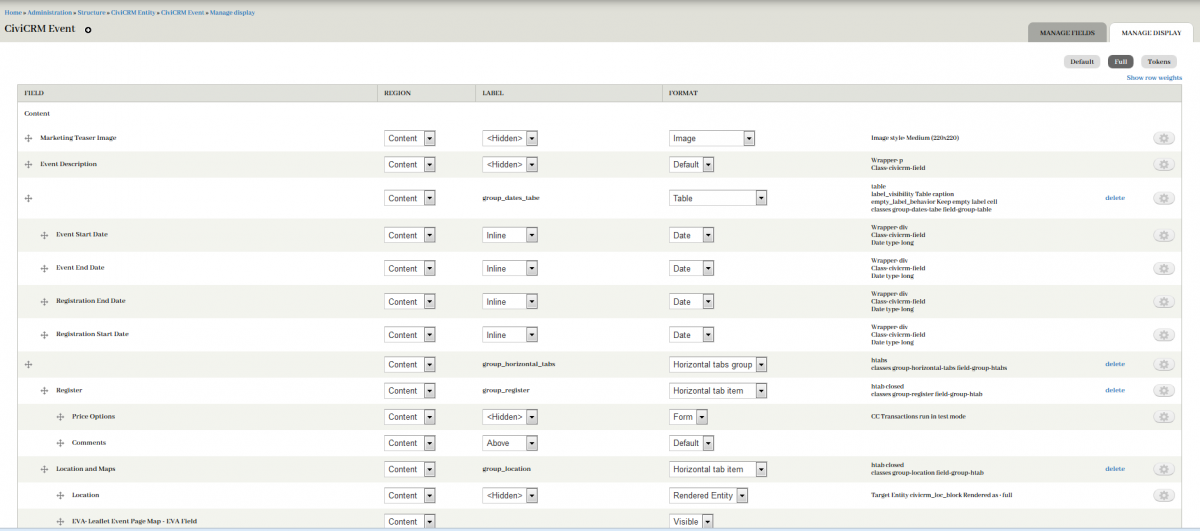Screen dimensions: 1200x531
Task: Click drag handle for Event End Date
Action: [x=45, y=269]
